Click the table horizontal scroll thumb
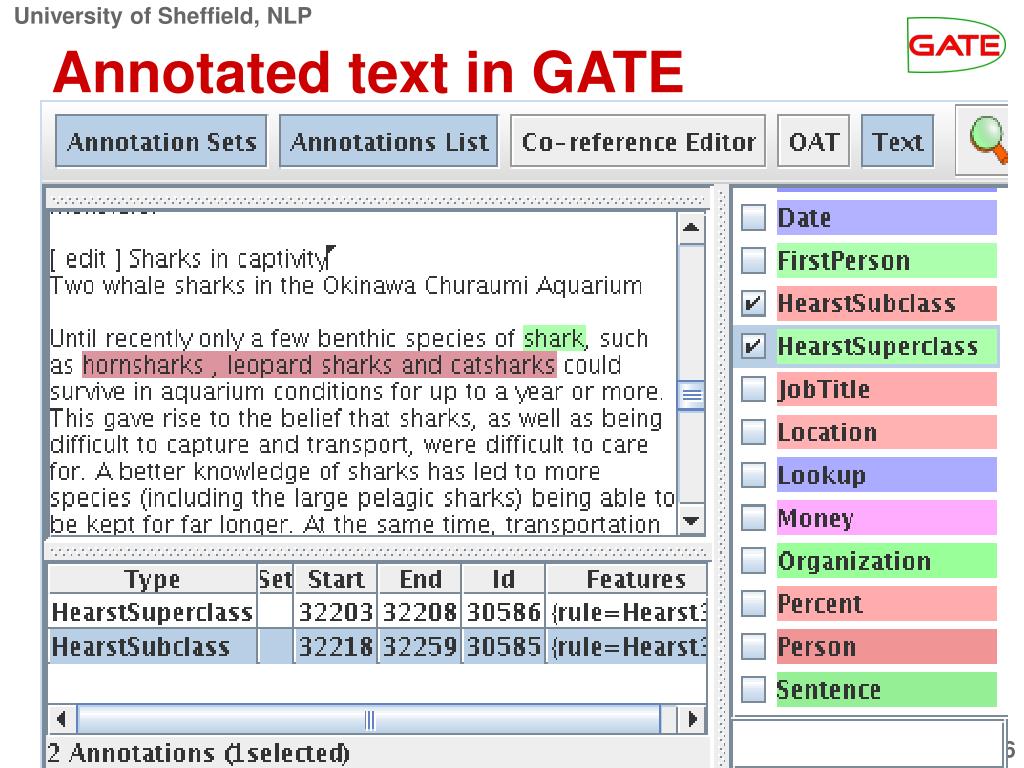Viewport: 1024px width, 768px height. [x=369, y=719]
